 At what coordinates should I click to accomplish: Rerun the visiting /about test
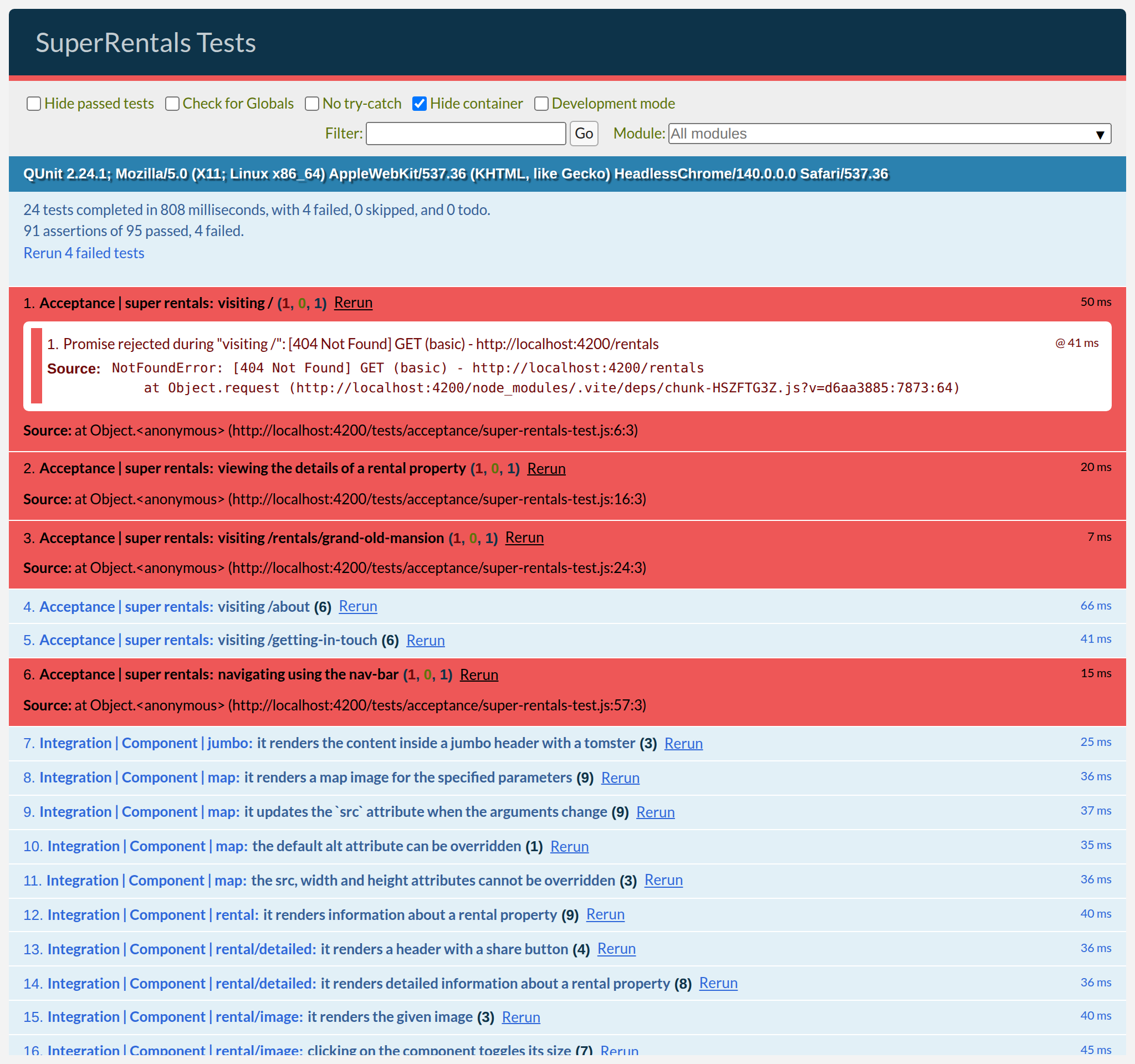click(357, 606)
